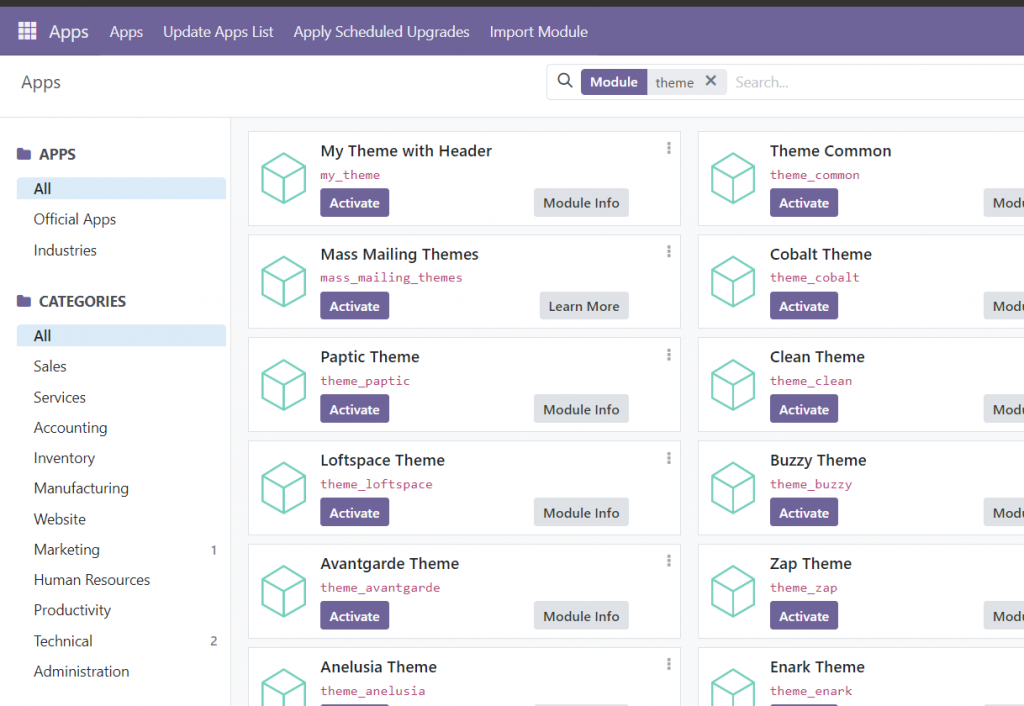Focus the Search input field
Viewport: 1024px width, 706px height.
(876, 82)
